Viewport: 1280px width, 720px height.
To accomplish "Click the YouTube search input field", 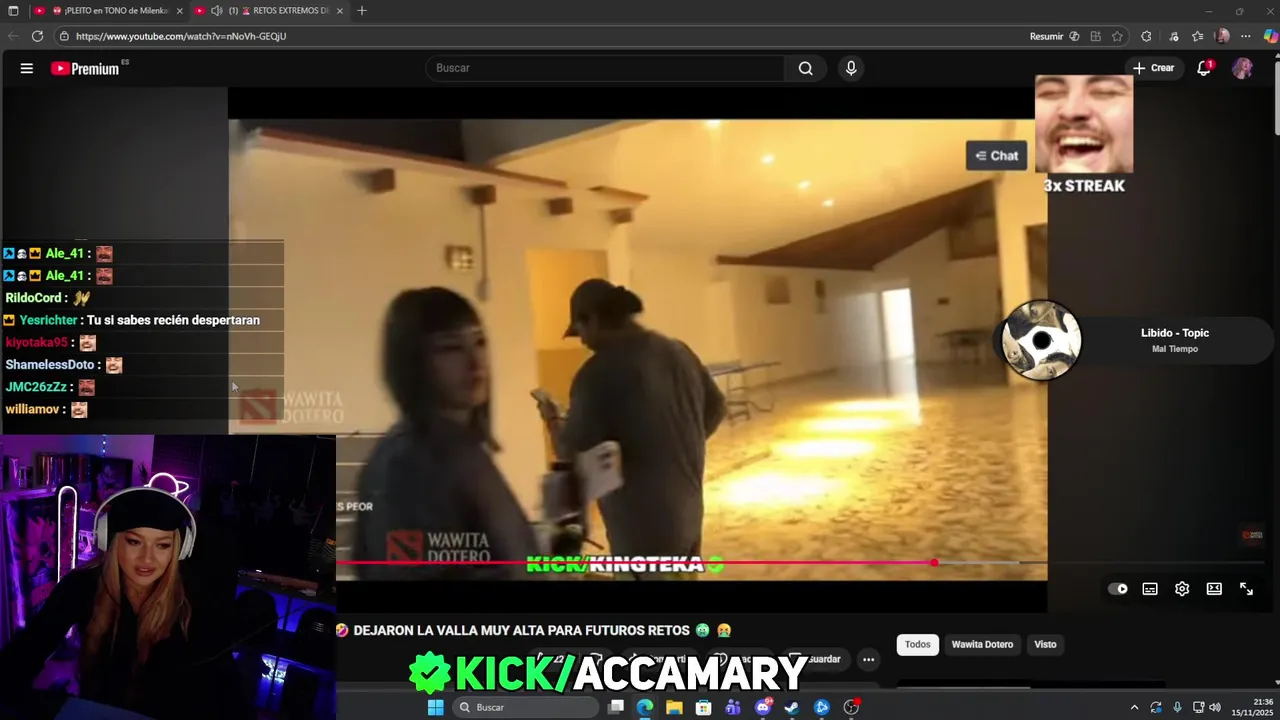I will click(605, 68).
